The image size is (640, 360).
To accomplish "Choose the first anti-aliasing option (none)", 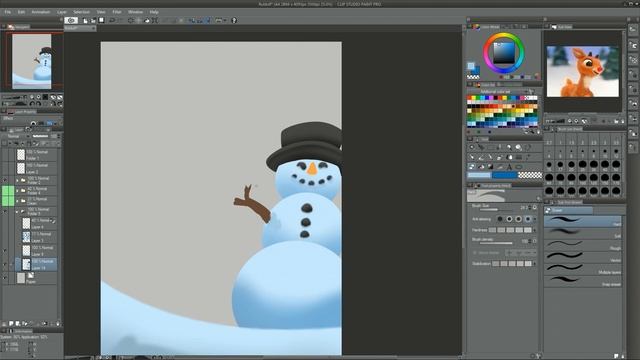I will tap(500, 219).
